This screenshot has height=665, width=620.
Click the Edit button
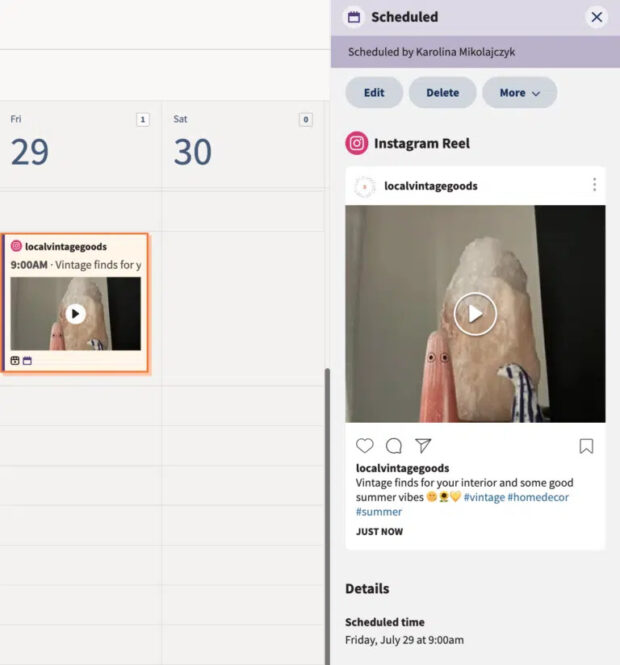point(374,92)
